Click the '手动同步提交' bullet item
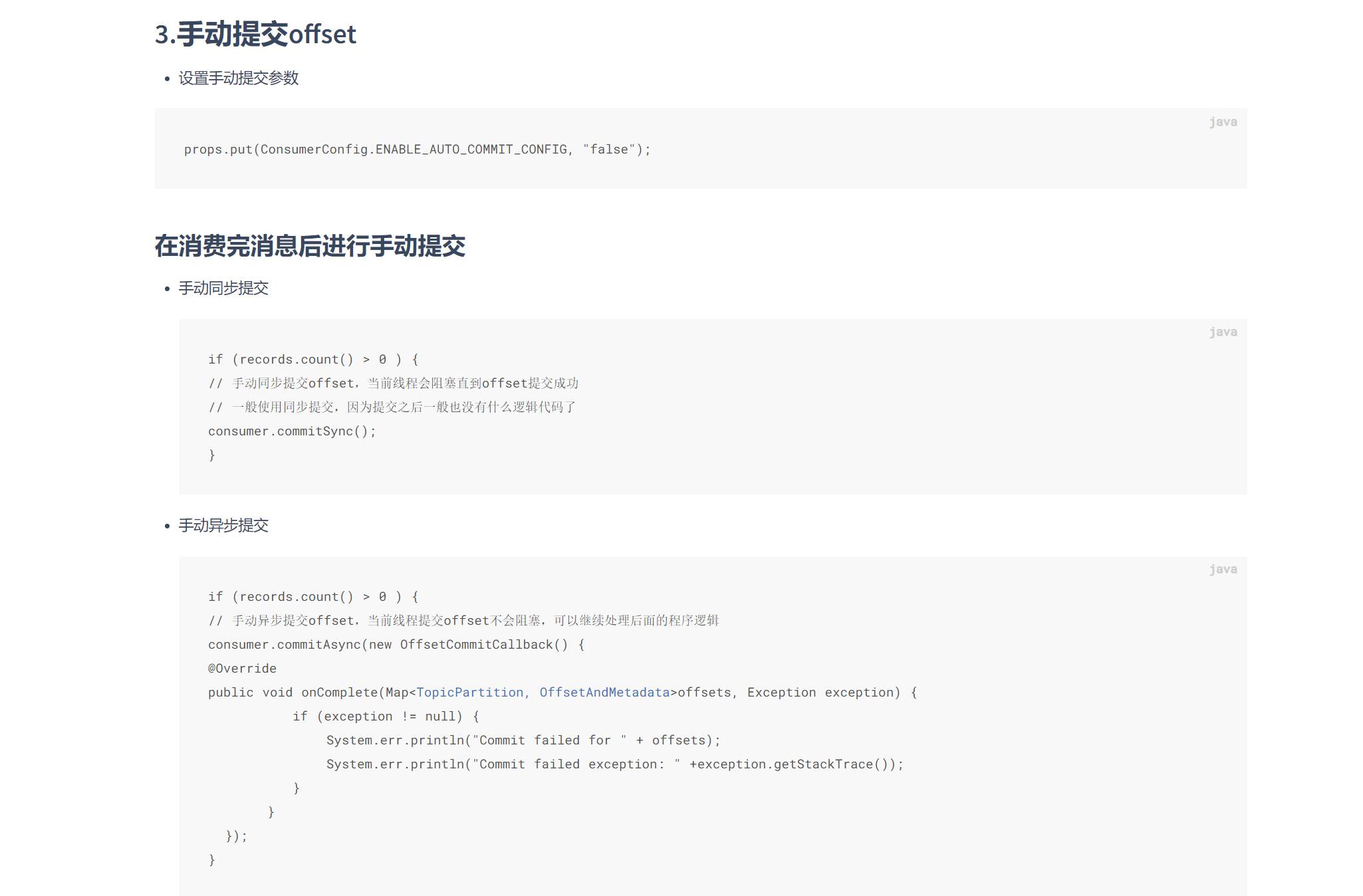The width and height of the screenshot is (1363, 896). click(223, 288)
